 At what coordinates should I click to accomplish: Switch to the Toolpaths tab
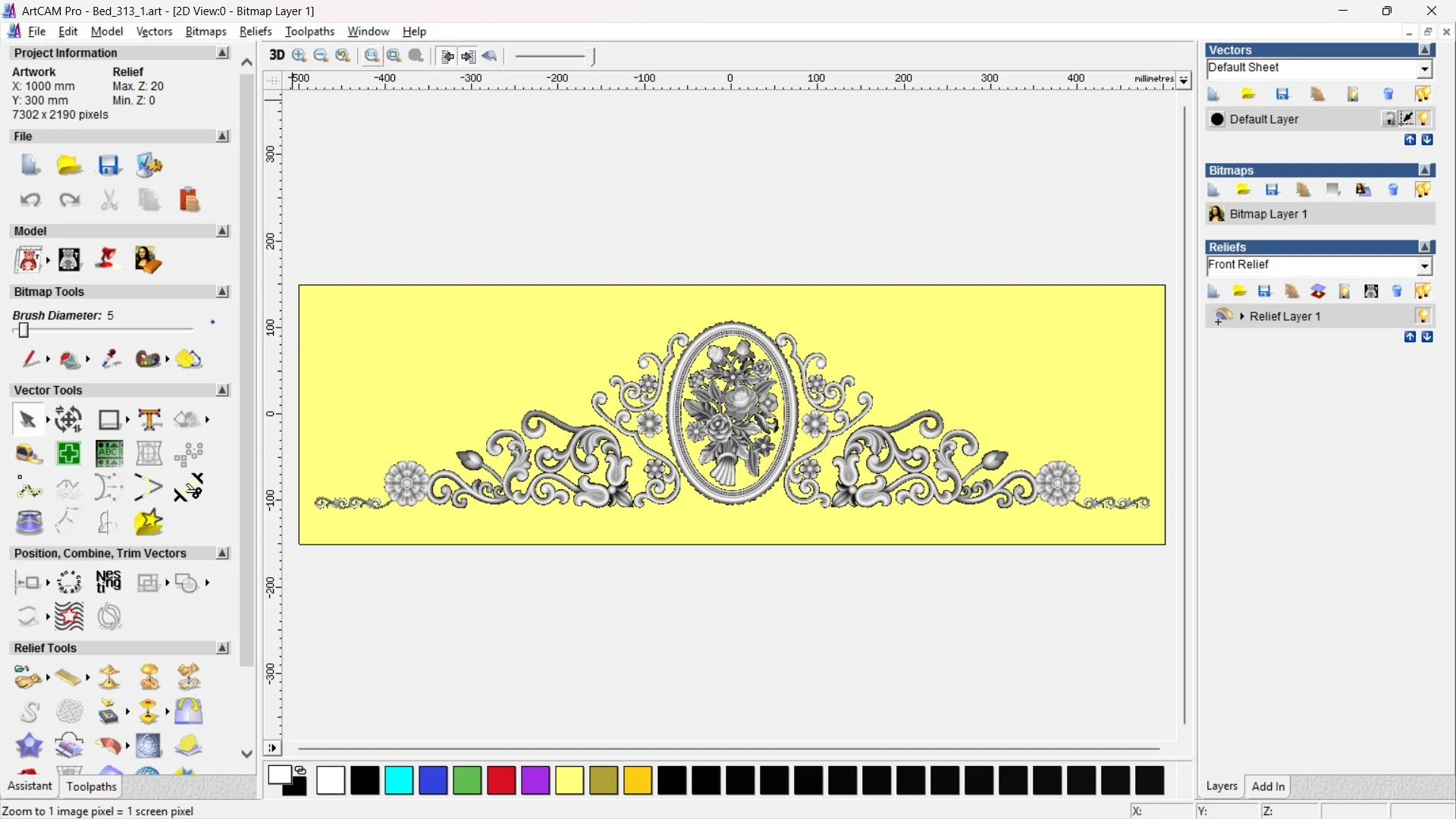pyautogui.click(x=91, y=786)
